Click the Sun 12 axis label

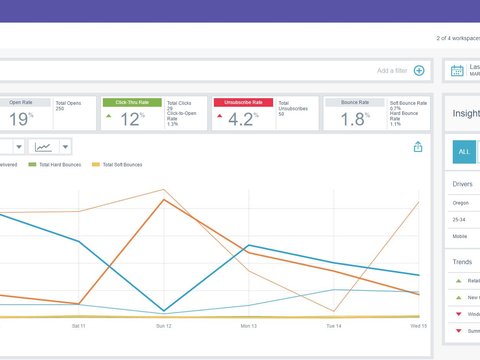click(x=164, y=326)
